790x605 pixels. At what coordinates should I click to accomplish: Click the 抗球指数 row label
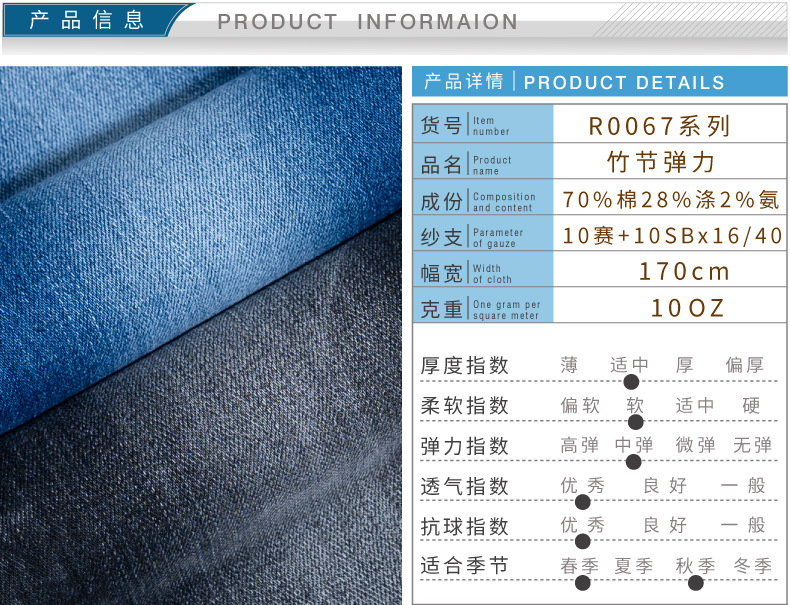465,526
